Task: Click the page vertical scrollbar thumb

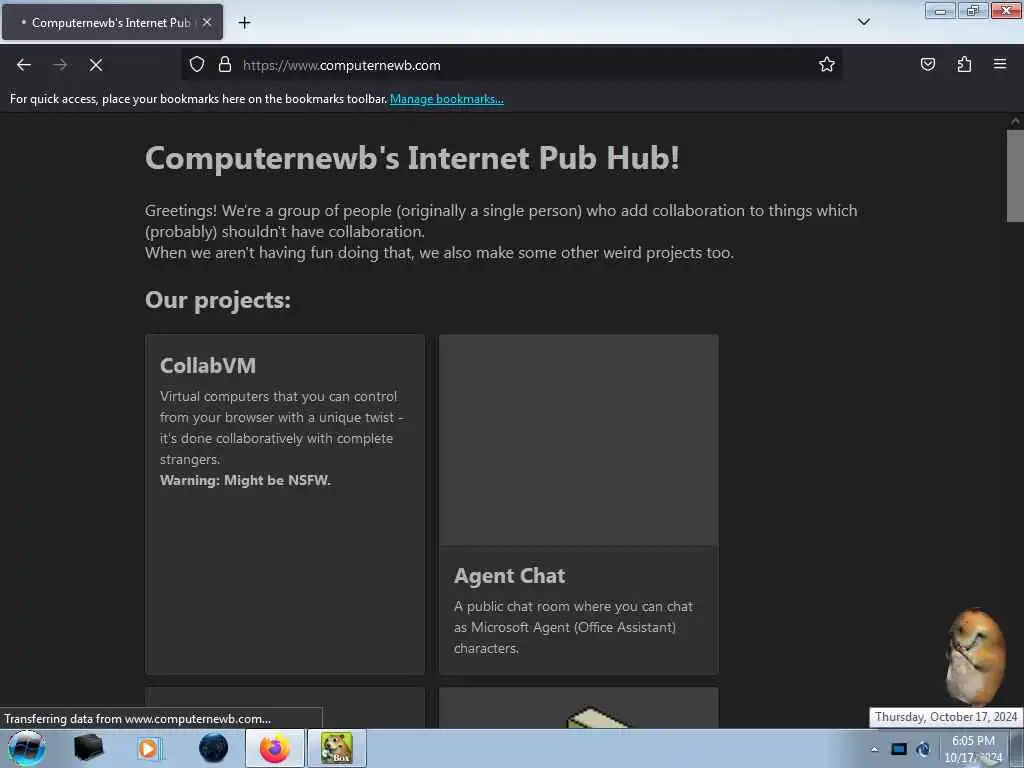Action: tap(1015, 176)
